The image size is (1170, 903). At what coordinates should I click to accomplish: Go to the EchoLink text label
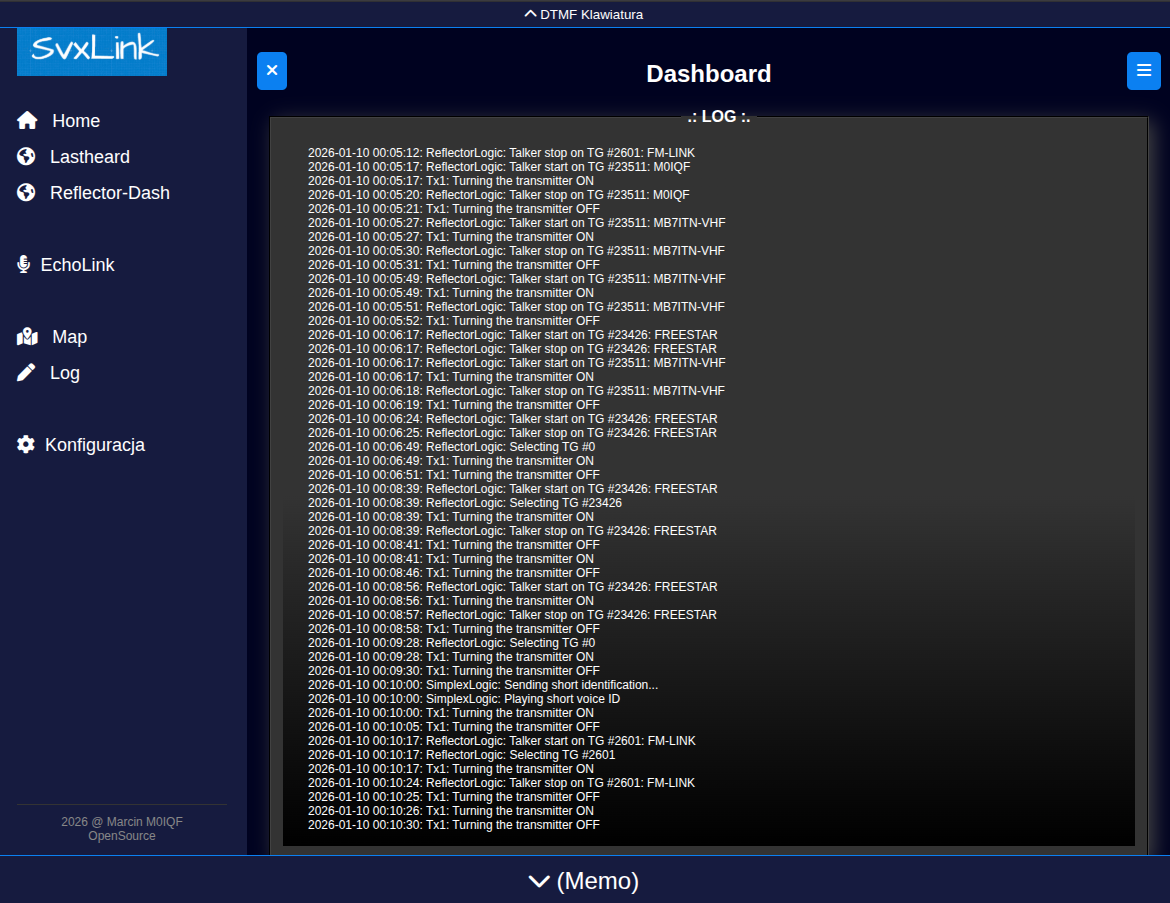pos(77,265)
